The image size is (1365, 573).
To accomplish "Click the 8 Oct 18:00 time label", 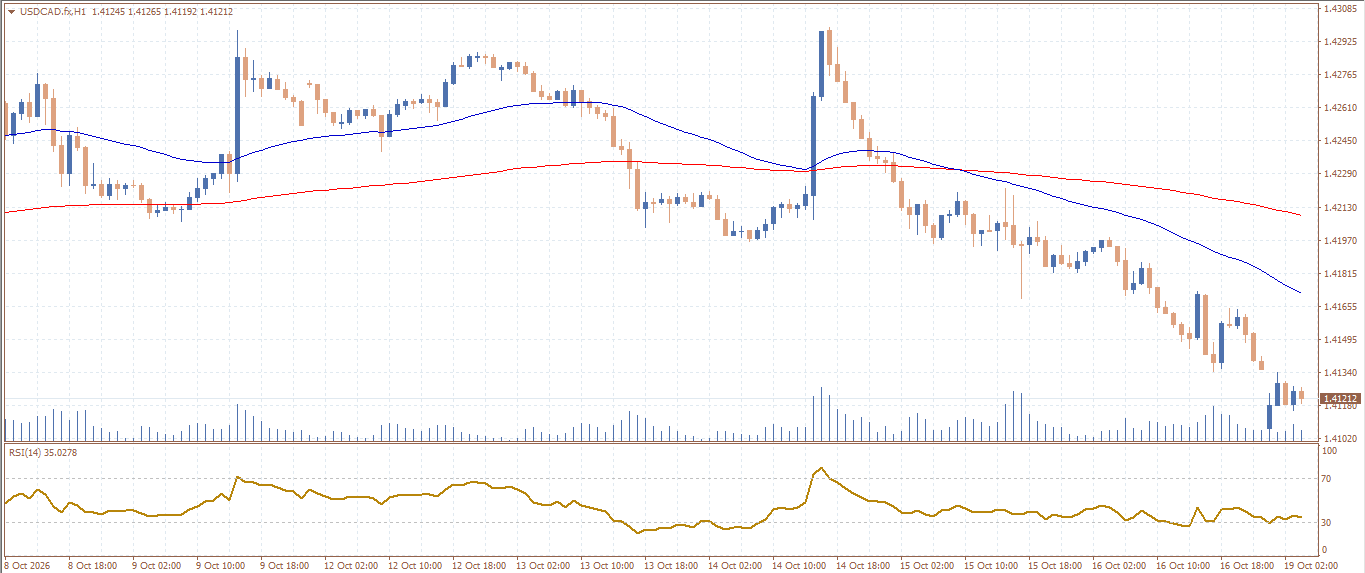I will click(x=92, y=566).
